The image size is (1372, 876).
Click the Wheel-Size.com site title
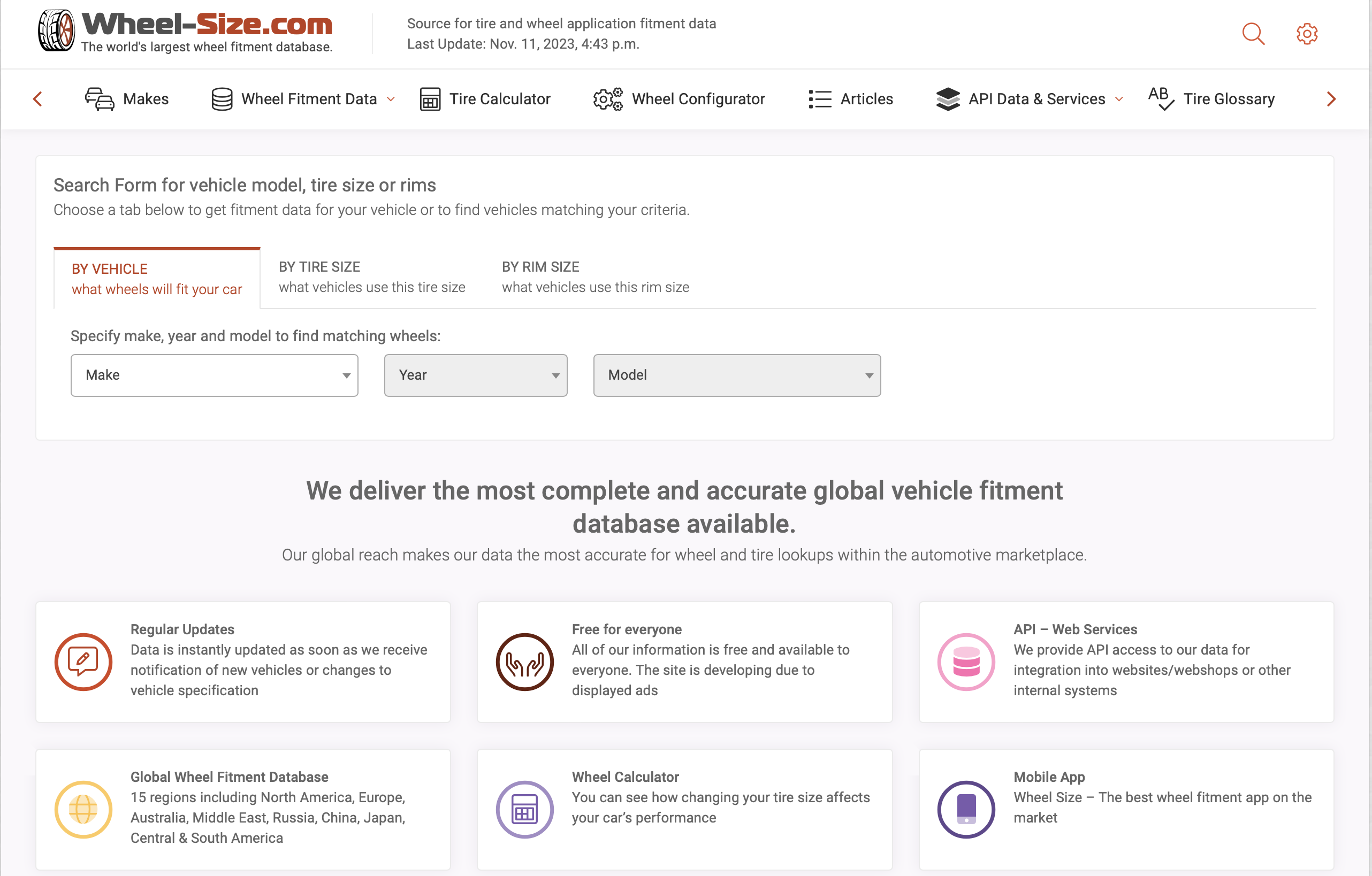click(208, 25)
